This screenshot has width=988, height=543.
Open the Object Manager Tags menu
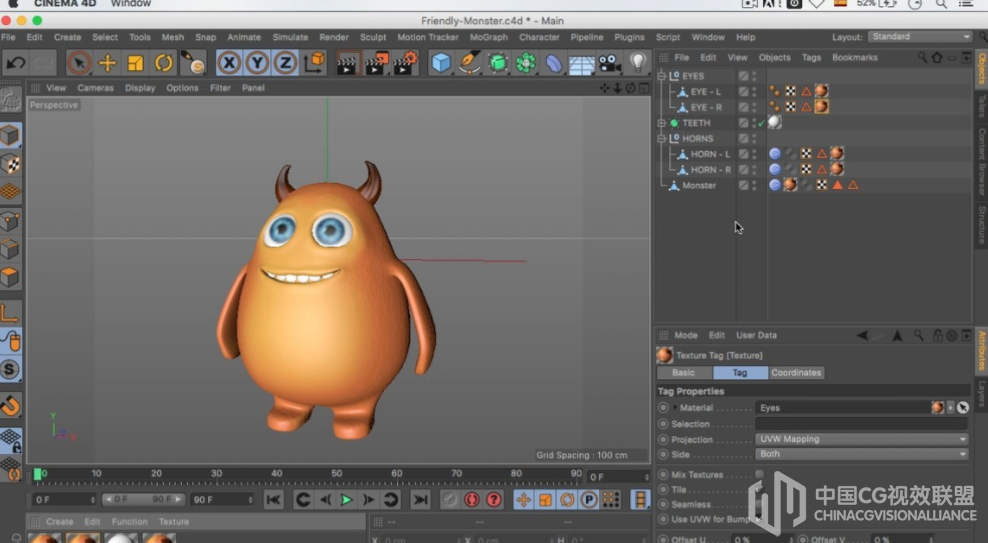[x=811, y=57]
